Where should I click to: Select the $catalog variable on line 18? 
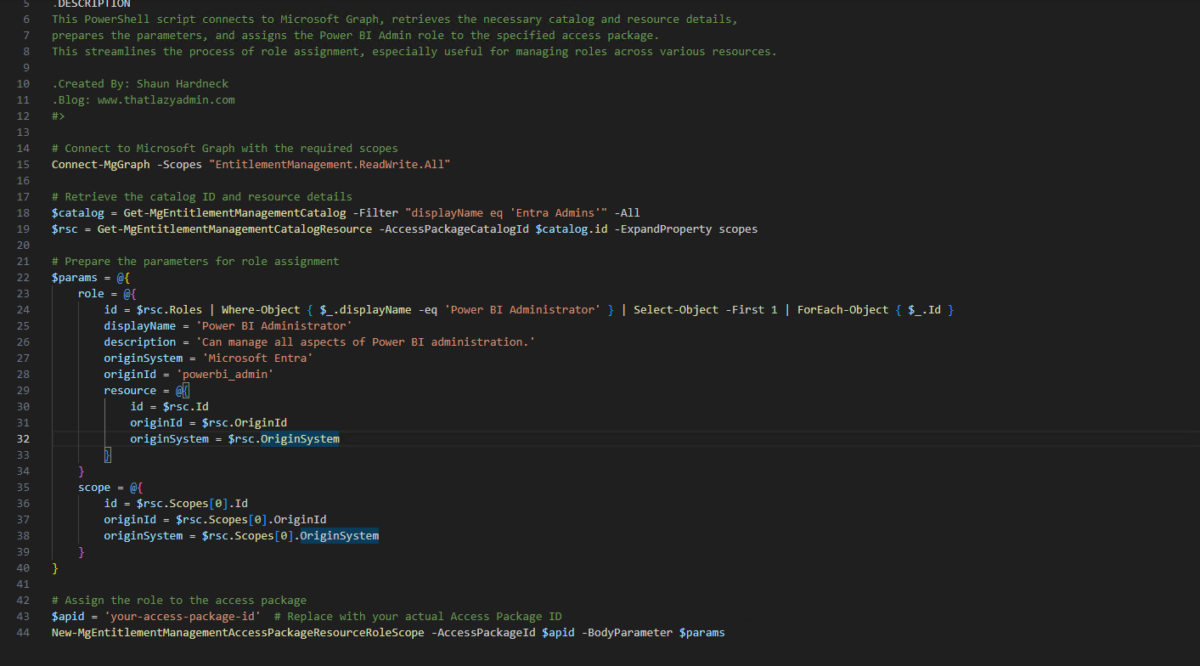click(77, 212)
